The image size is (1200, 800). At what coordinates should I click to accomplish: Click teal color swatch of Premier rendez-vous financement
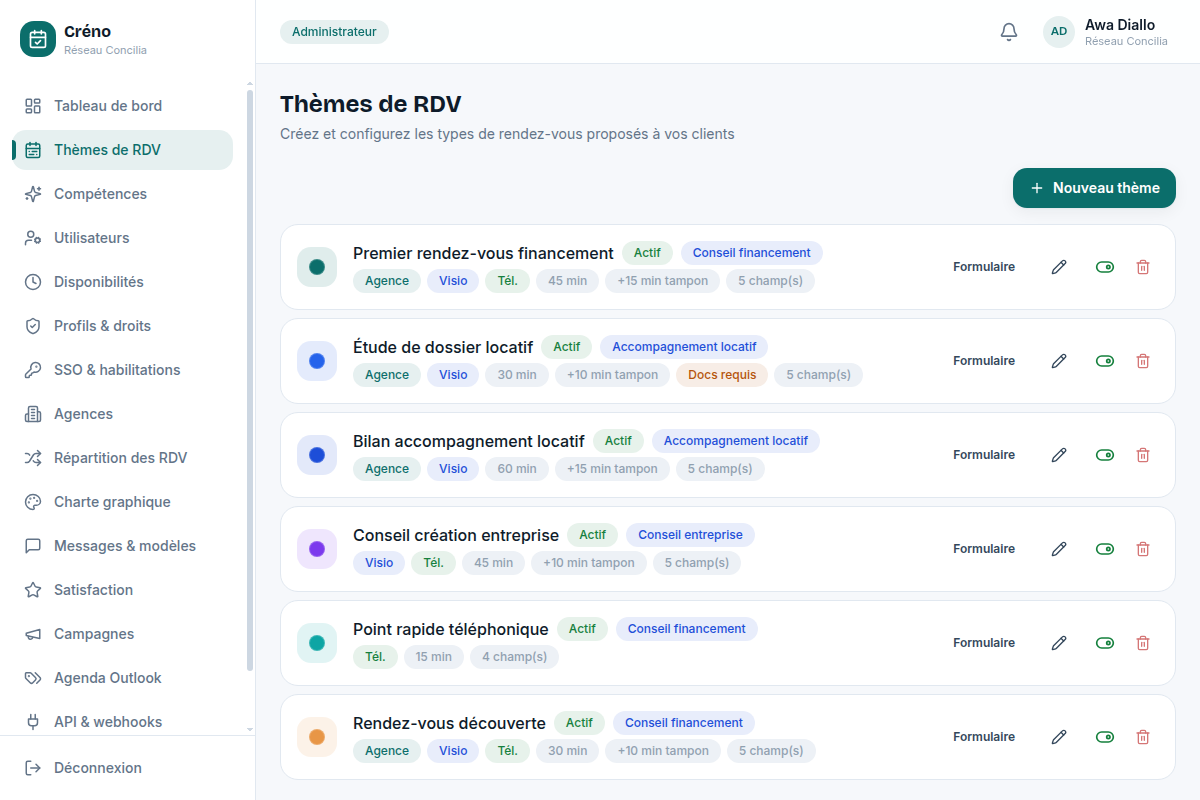(x=317, y=267)
